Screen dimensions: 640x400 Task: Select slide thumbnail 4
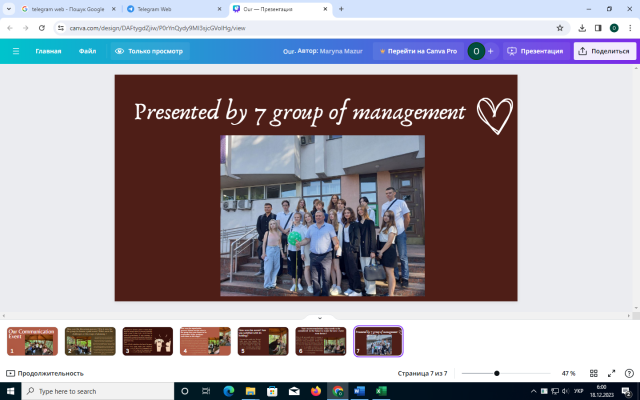pyautogui.click(x=205, y=341)
